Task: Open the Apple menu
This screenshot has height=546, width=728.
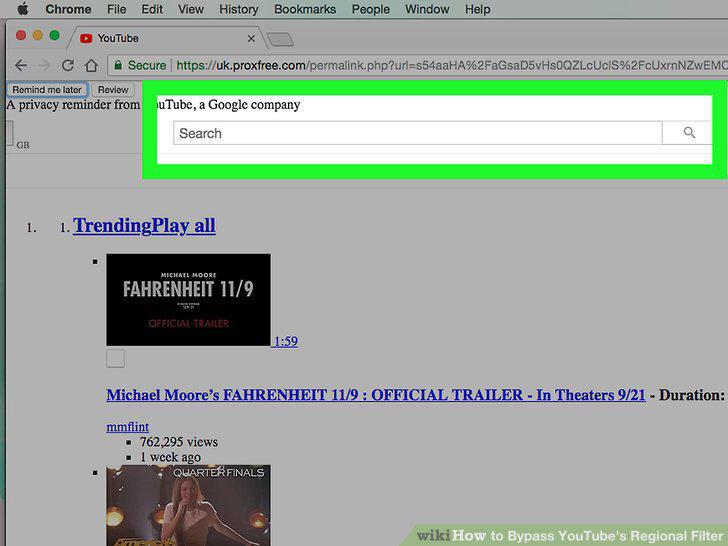Action: (22, 9)
